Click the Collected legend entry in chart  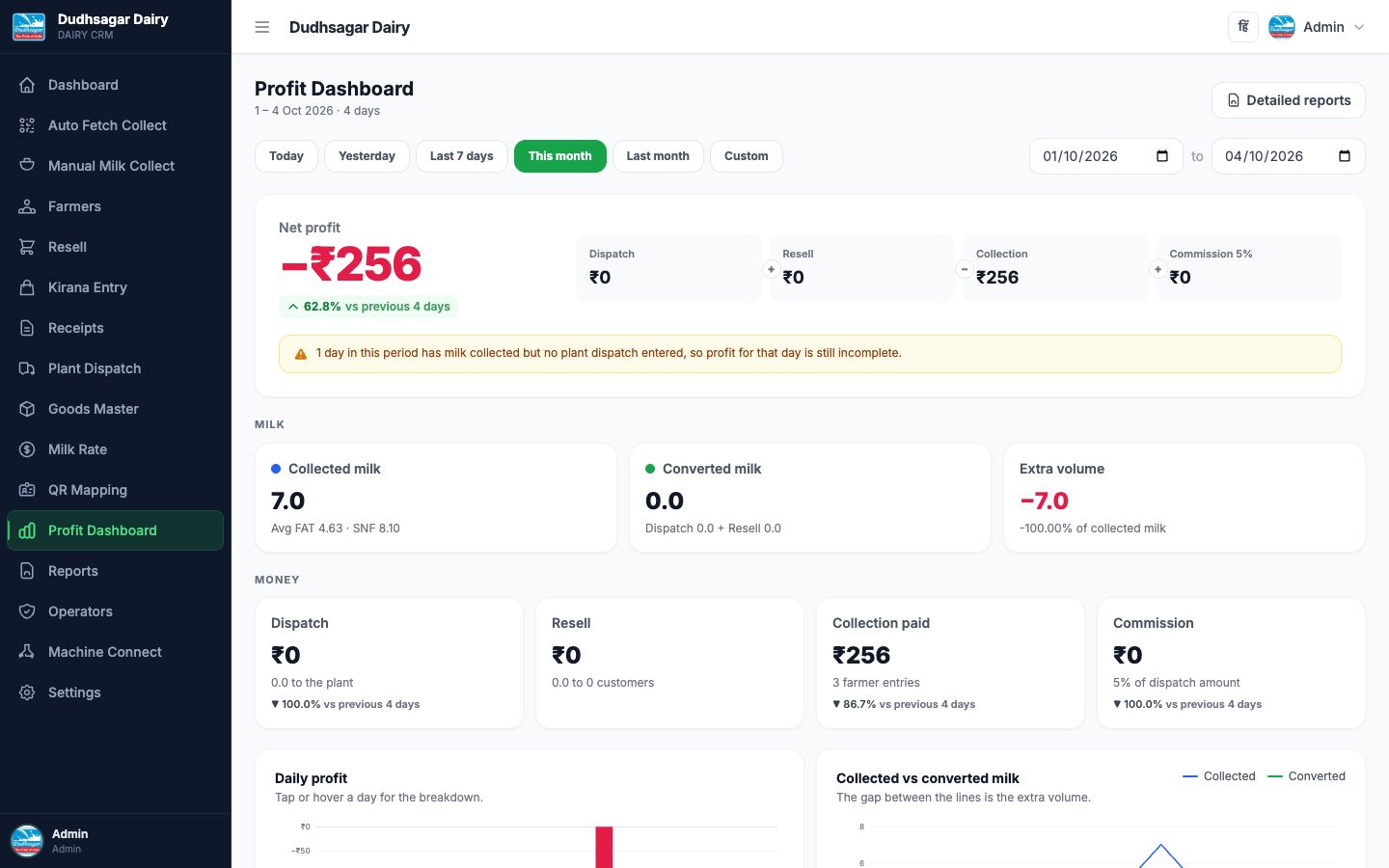(1219, 776)
